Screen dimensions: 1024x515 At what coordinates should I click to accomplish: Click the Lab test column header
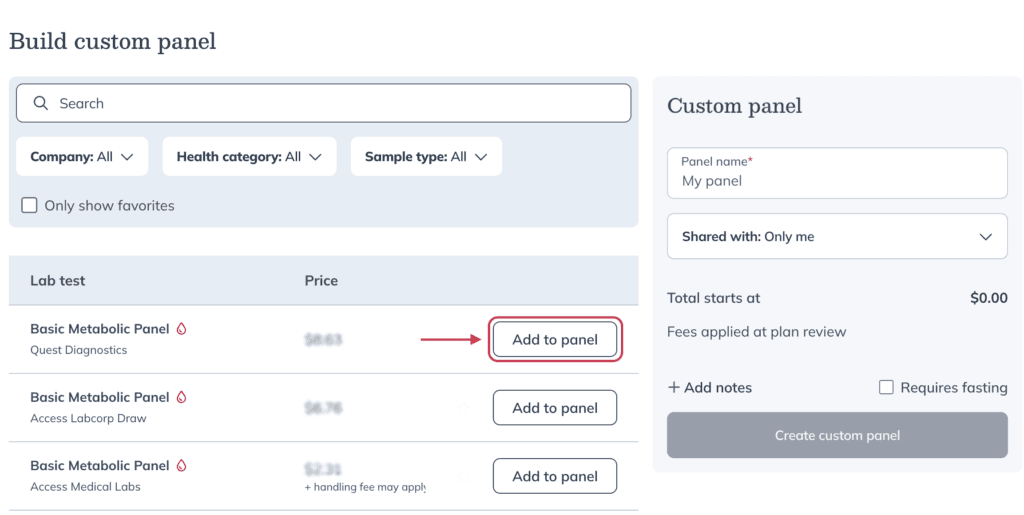coord(57,281)
